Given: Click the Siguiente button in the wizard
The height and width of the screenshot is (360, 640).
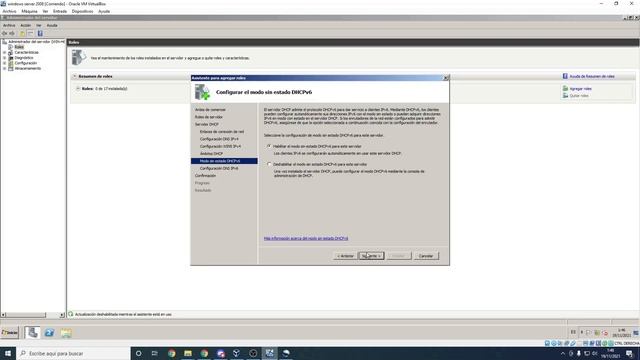Looking at the screenshot, I should point(371,256).
